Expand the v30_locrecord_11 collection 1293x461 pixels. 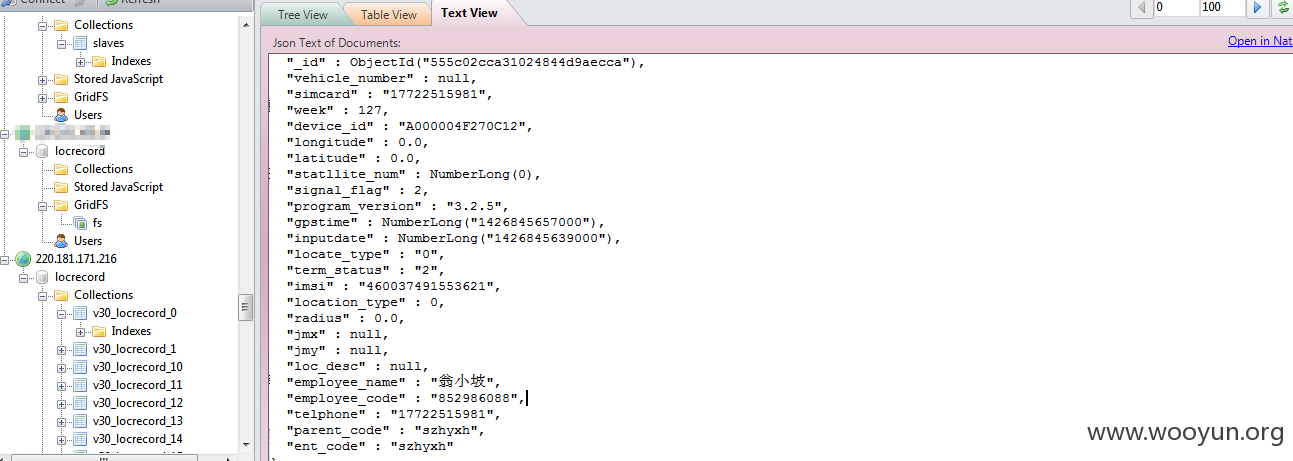pyautogui.click(x=61, y=385)
